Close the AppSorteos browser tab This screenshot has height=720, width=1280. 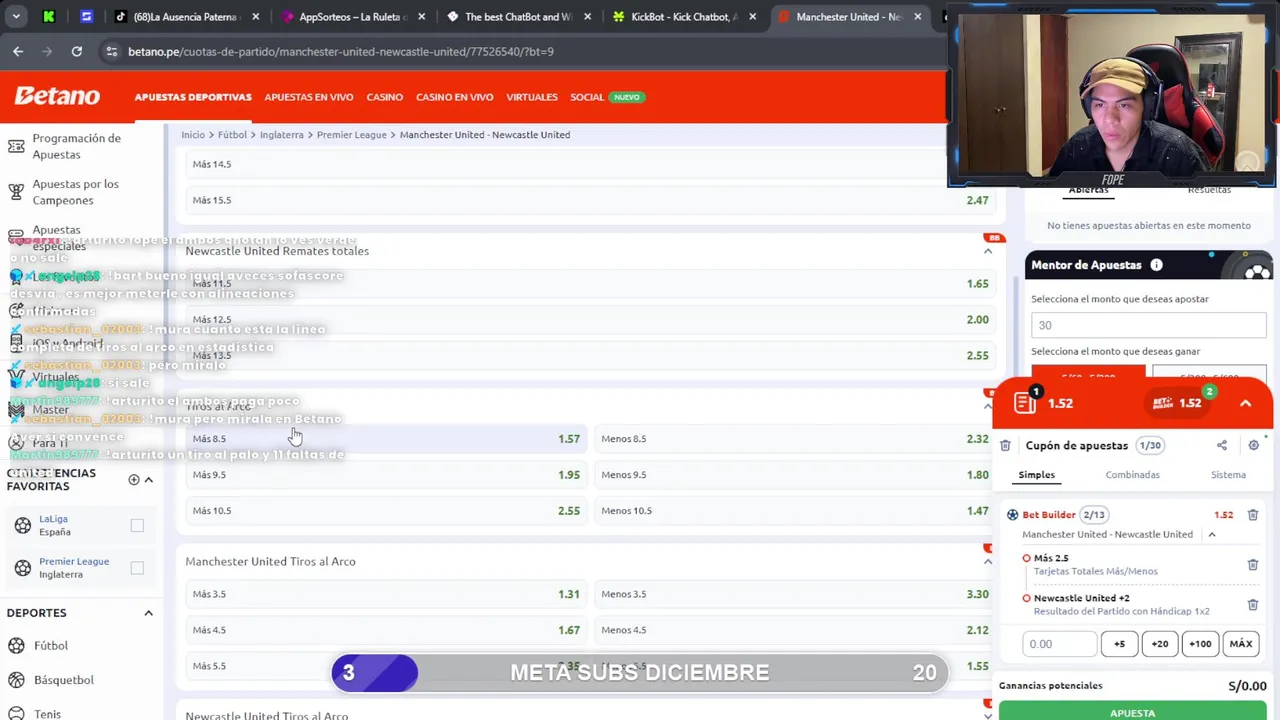point(421,16)
